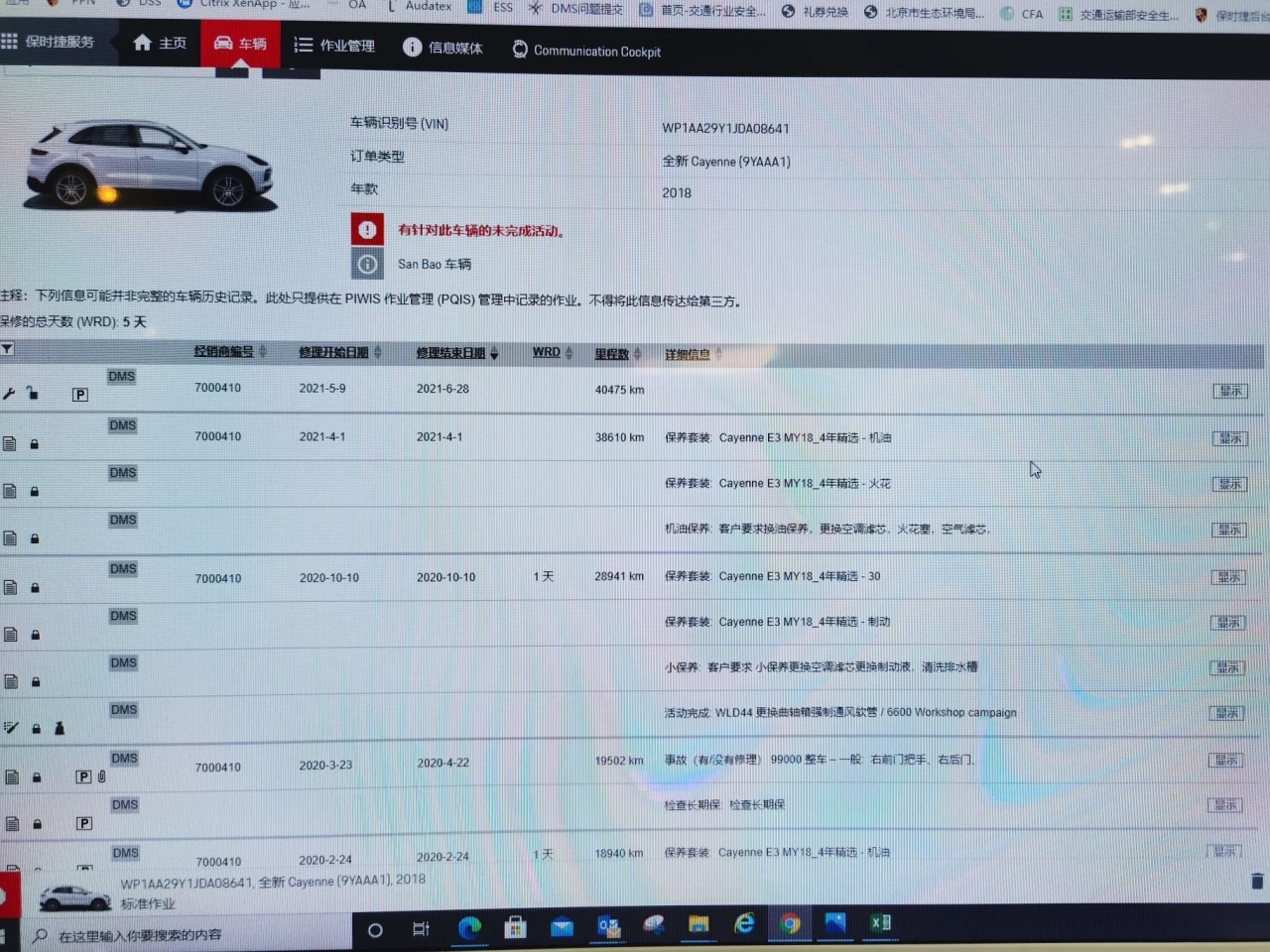Open Google Chrome from the taskbar
The width and height of the screenshot is (1270, 952).
pyautogui.click(x=790, y=924)
